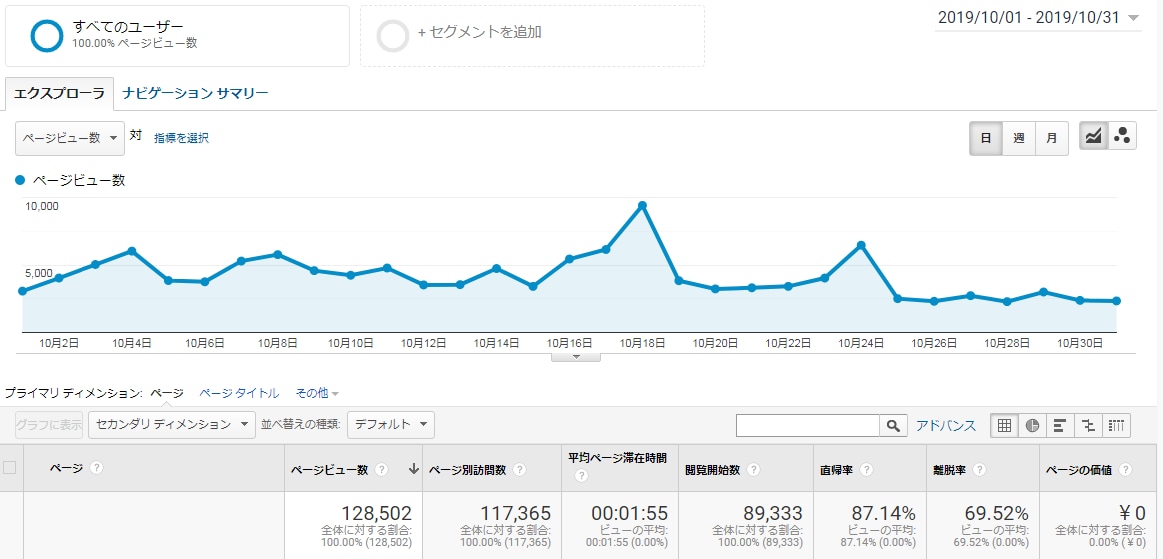Select ページ タイトル primary dimension

point(240,393)
